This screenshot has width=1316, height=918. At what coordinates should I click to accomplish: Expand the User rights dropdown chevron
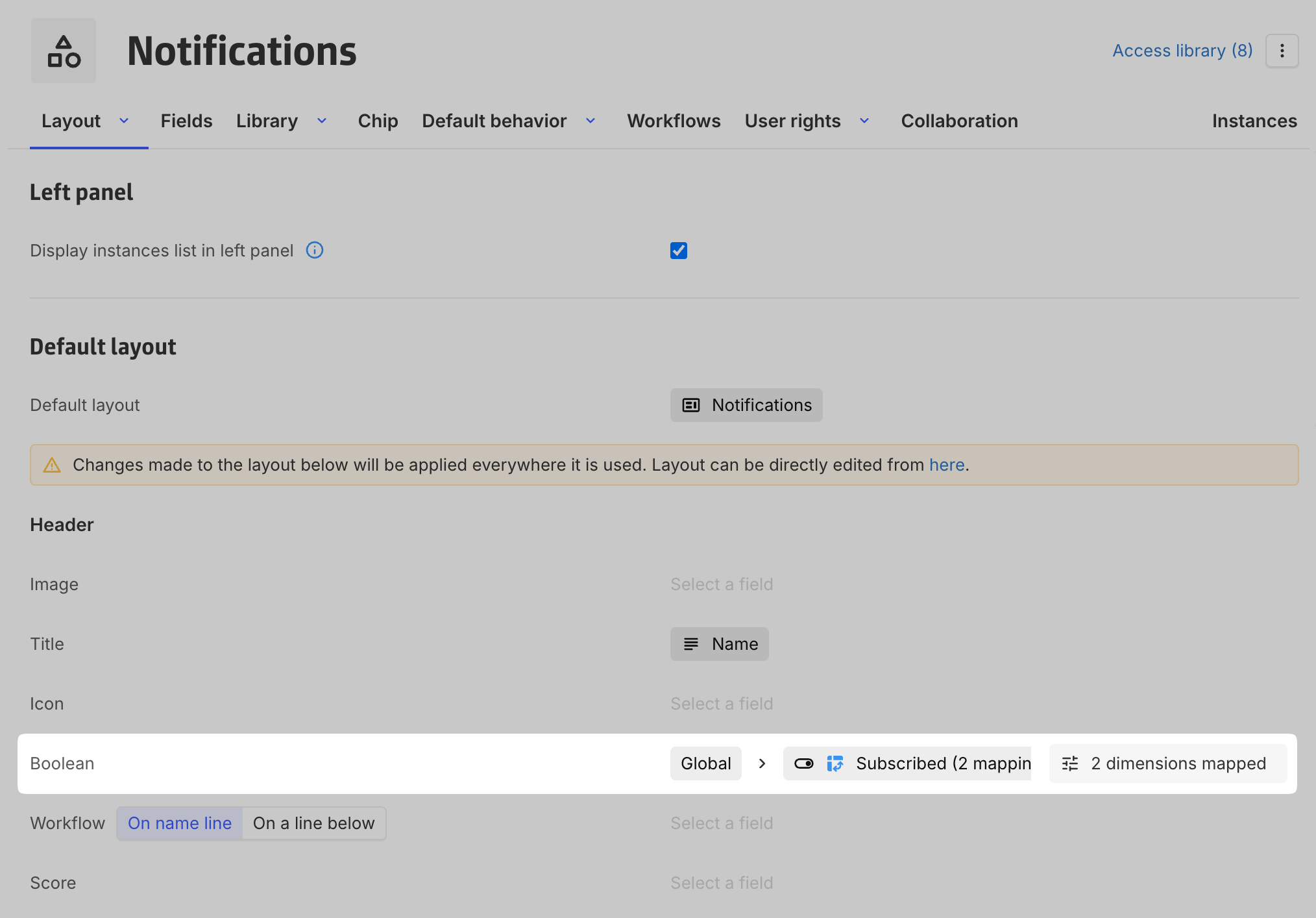pos(864,121)
